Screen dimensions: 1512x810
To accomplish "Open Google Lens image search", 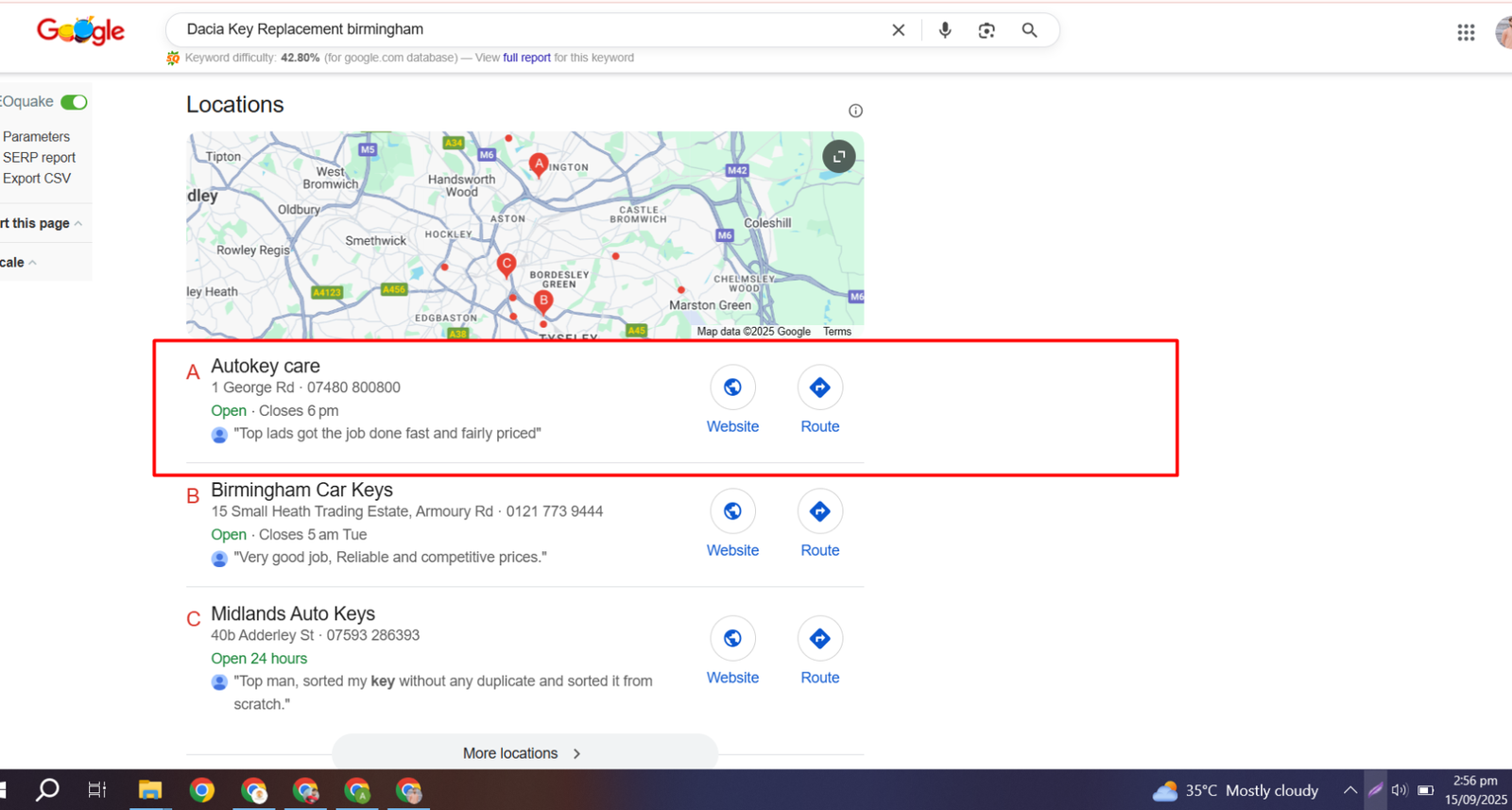I will pyautogui.click(x=987, y=30).
